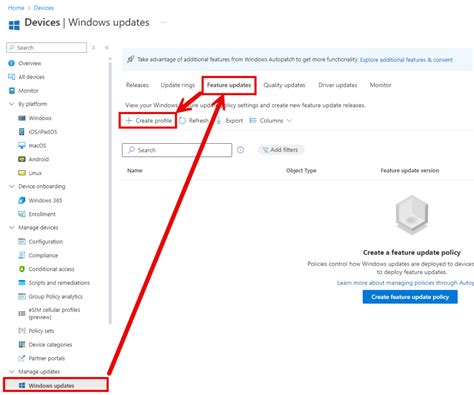Select the Android platform icon
The height and width of the screenshot is (395, 474).
click(x=22, y=159)
